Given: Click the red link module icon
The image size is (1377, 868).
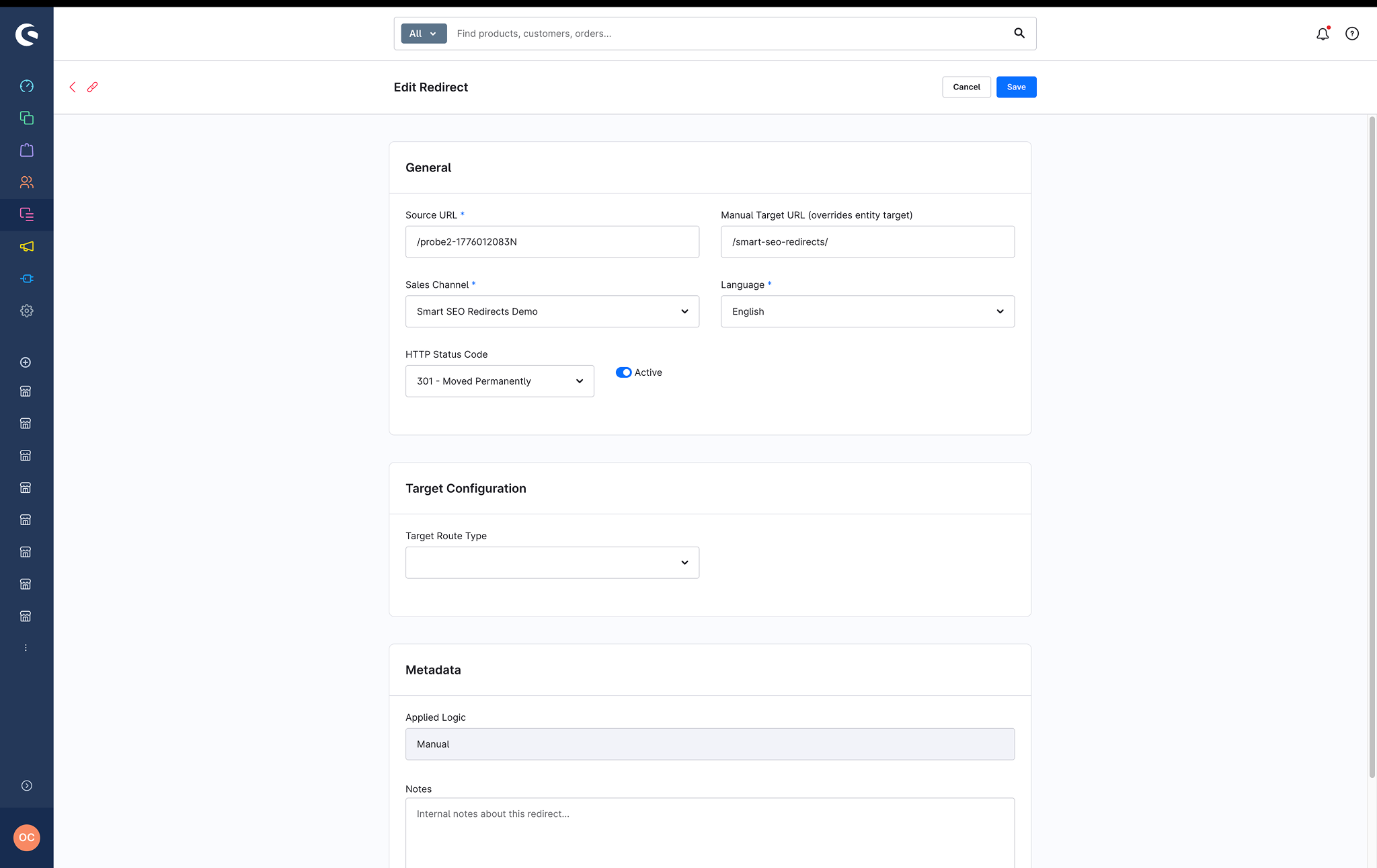Looking at the screenshot, I should (93, 87).
